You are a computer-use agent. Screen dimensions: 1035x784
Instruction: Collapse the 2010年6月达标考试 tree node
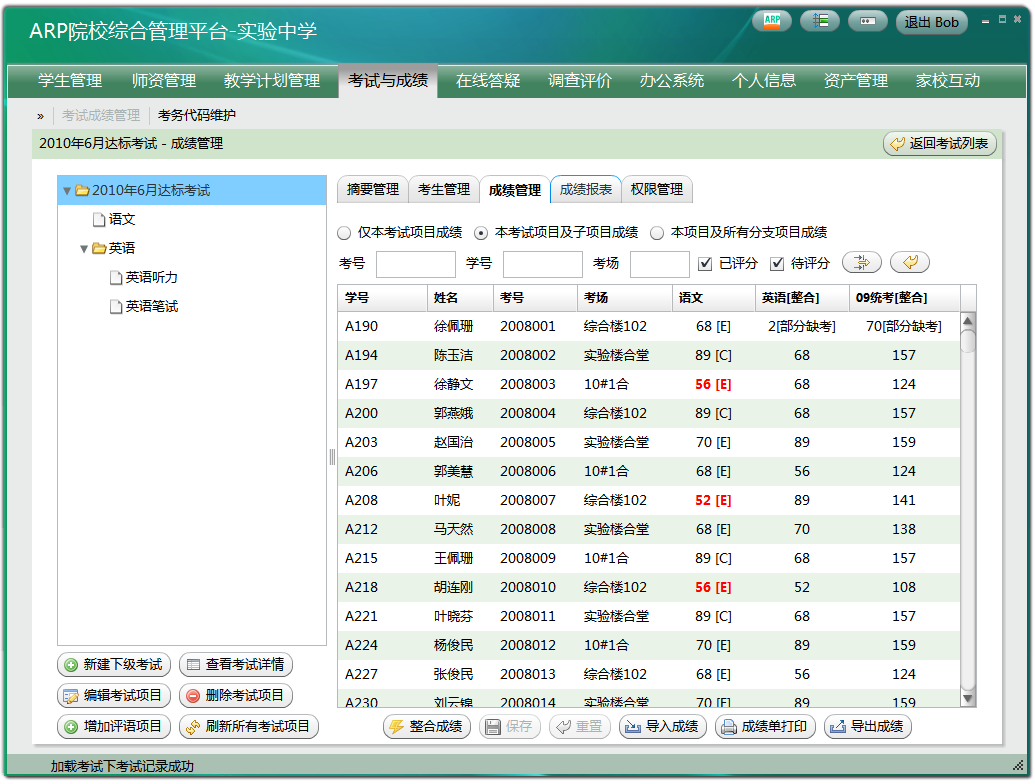(67, 191)
